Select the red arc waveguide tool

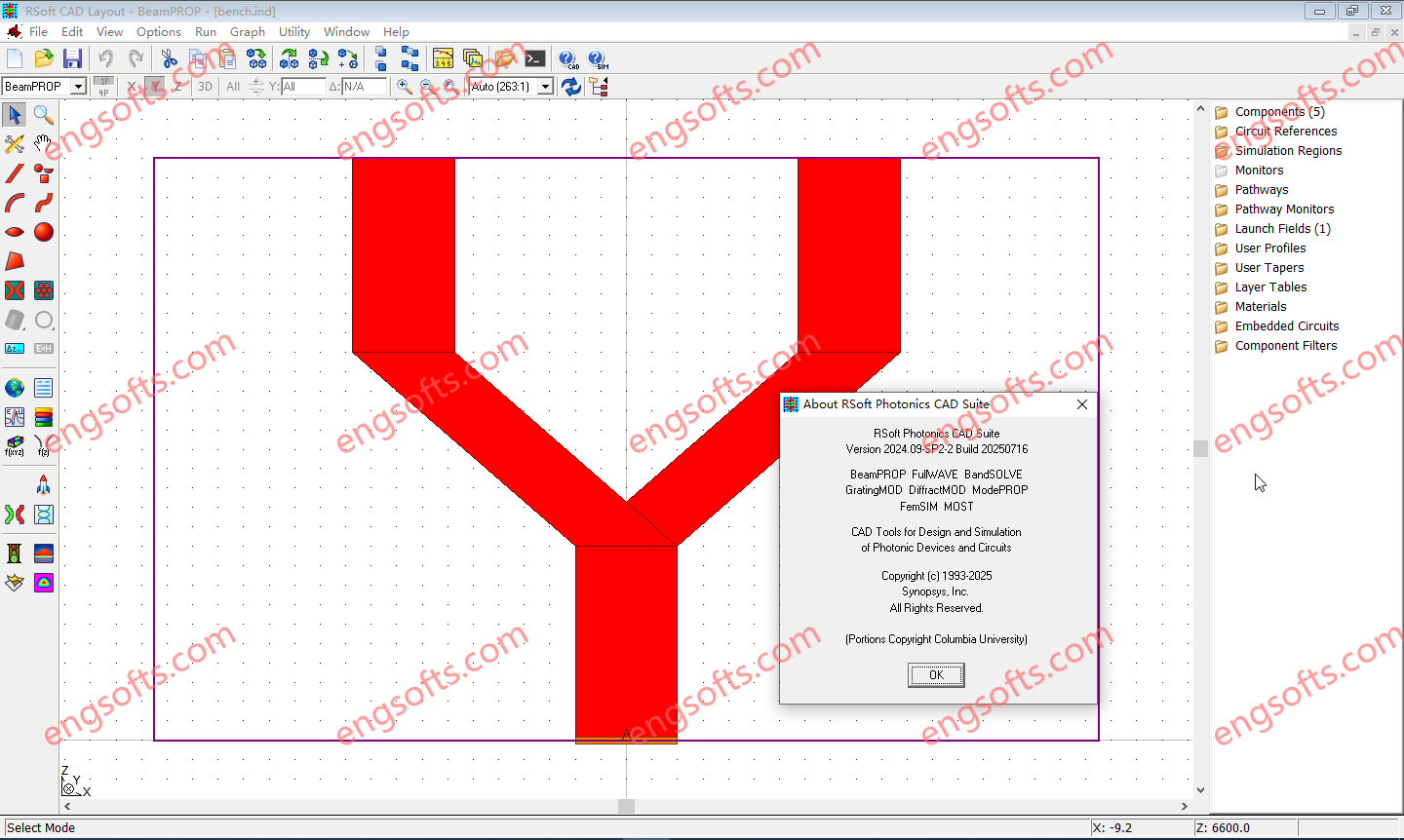click(15, 203)
